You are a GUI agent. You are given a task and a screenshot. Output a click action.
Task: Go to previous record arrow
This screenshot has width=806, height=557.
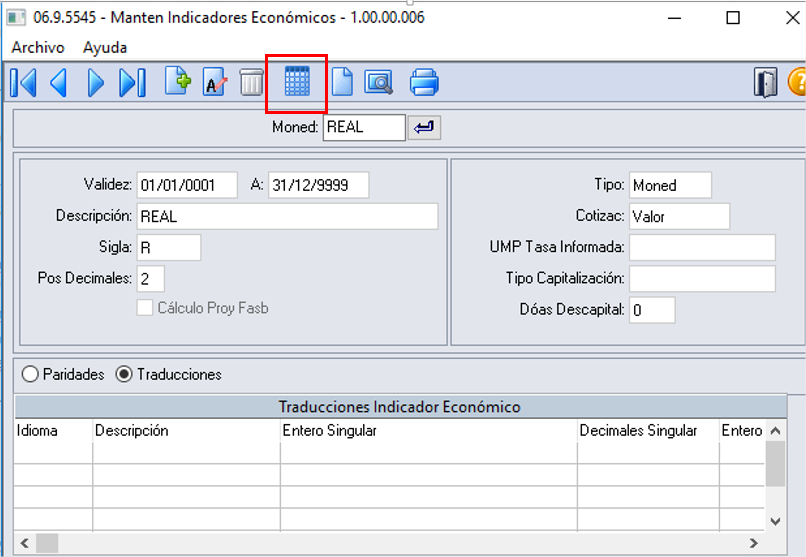(59, 83)
